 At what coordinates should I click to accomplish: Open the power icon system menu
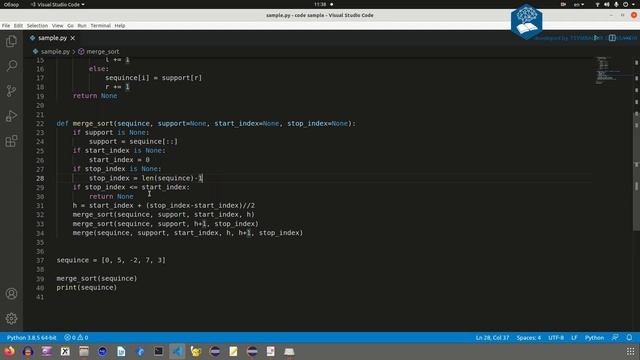pos(625,4)
